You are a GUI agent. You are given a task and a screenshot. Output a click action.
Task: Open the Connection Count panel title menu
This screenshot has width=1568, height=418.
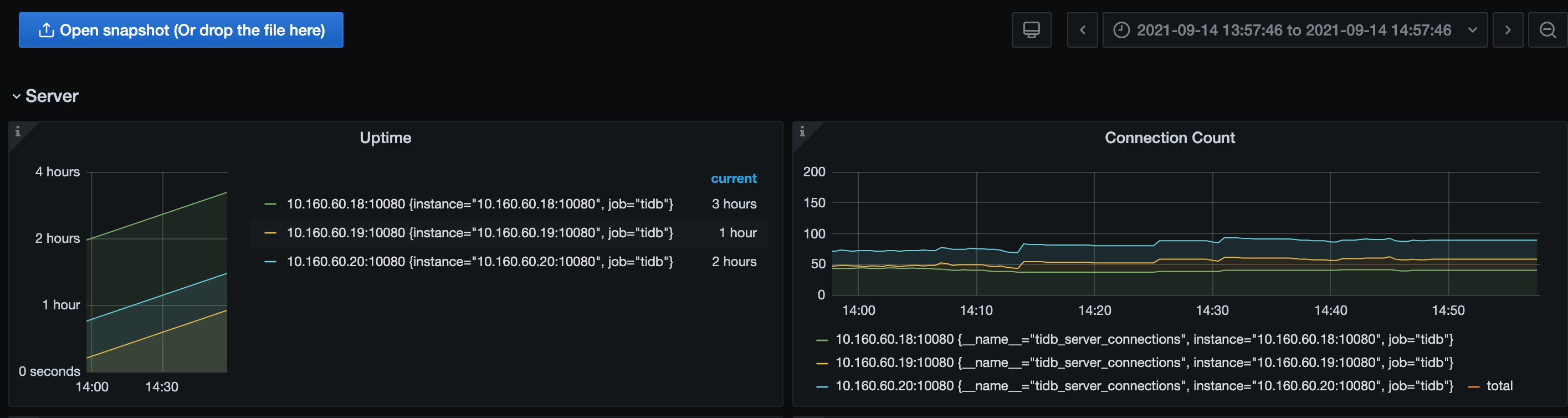tap(1169, 137)
